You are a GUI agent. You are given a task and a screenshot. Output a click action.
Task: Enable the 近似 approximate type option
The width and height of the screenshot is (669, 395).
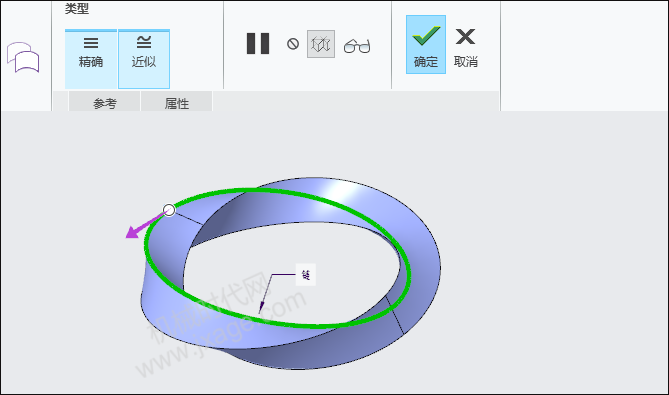pos(144,59)
